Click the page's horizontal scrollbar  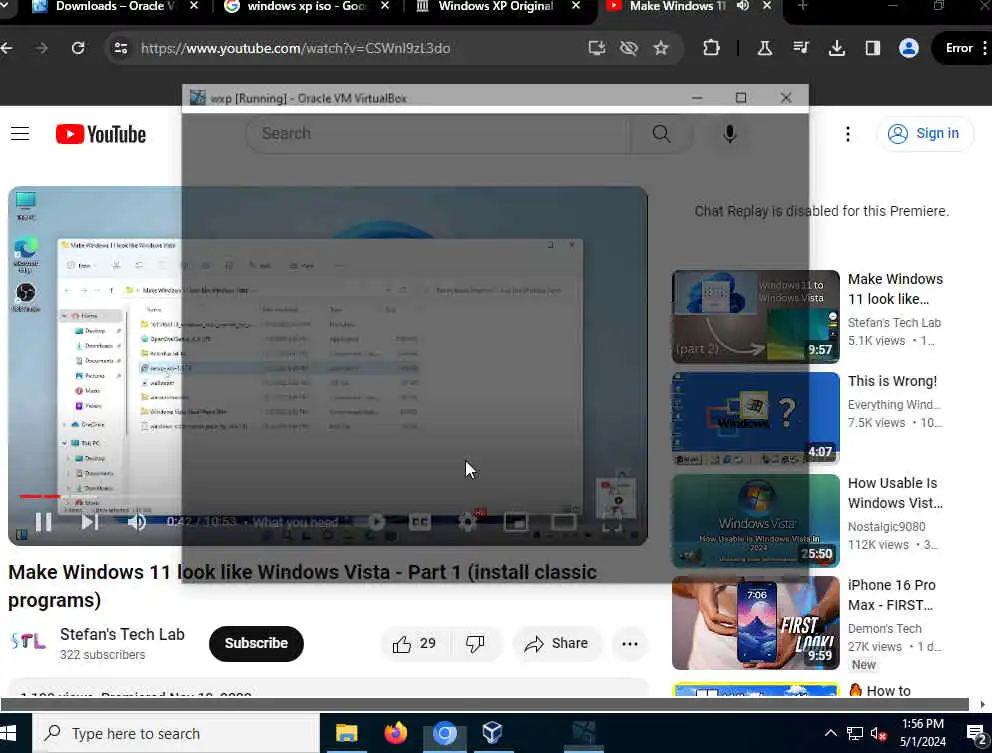485,704
